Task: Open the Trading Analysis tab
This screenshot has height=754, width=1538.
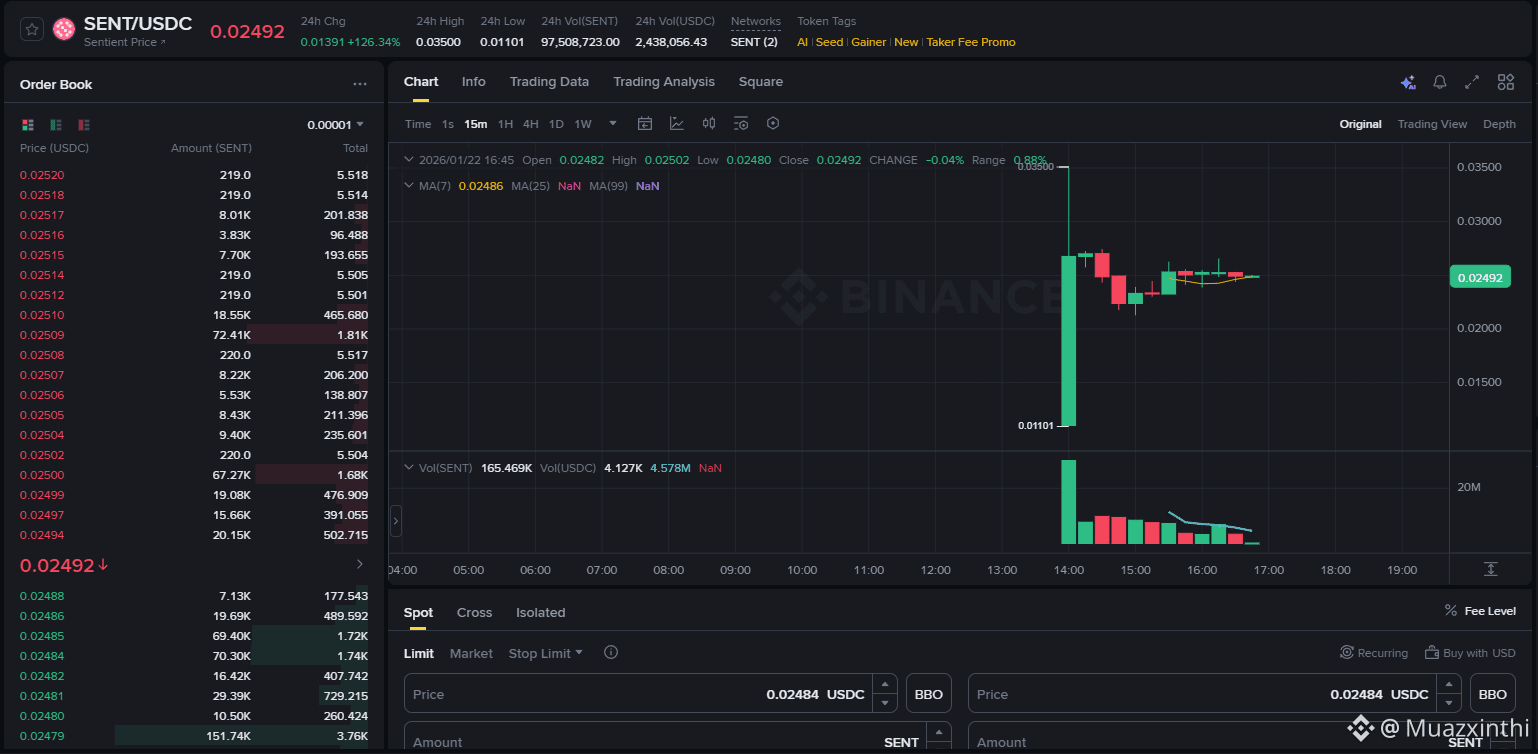Action: tap(664, 82)
